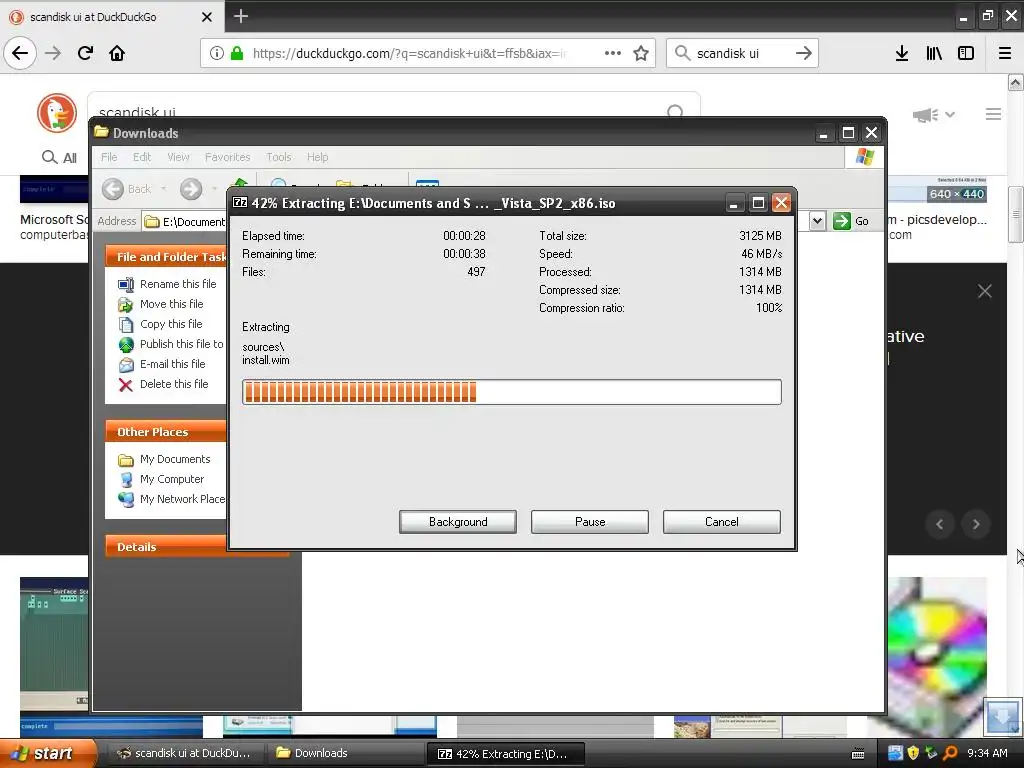Click the Explorer address field

point(185,221)
